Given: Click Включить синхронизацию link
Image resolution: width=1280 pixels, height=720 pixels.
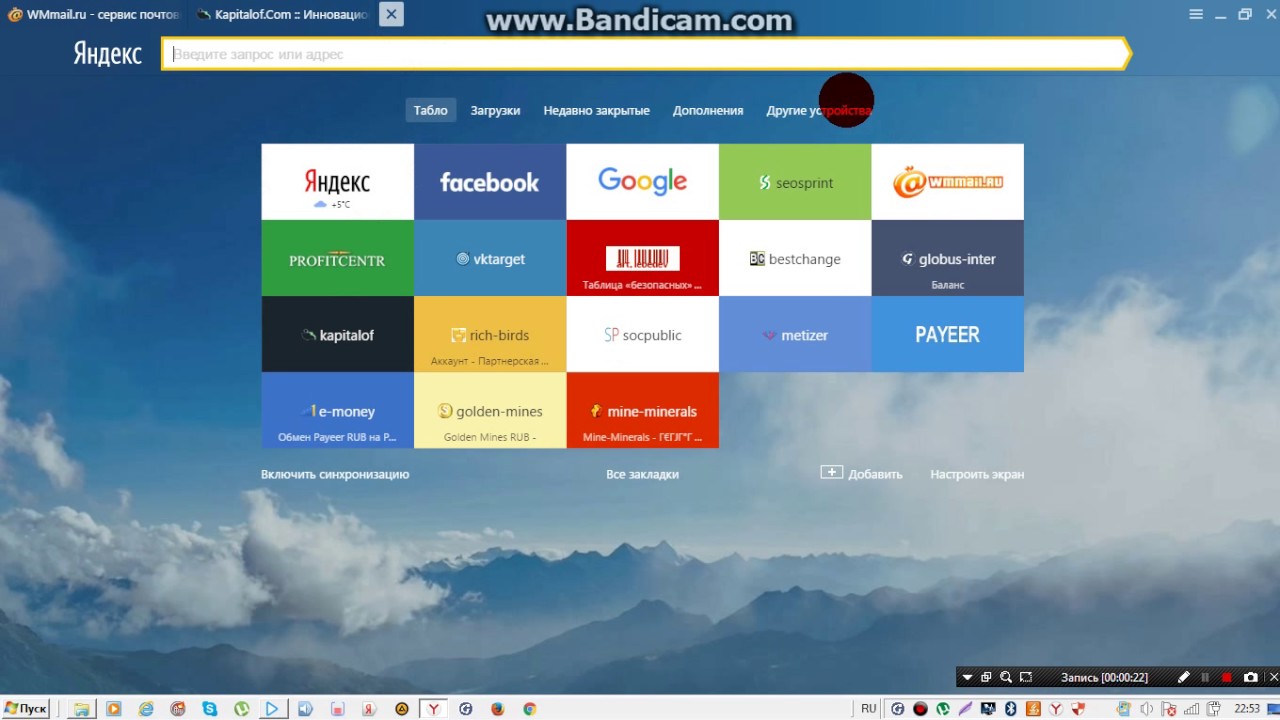Looking at the screenshot, I should [x=335, y=474].
